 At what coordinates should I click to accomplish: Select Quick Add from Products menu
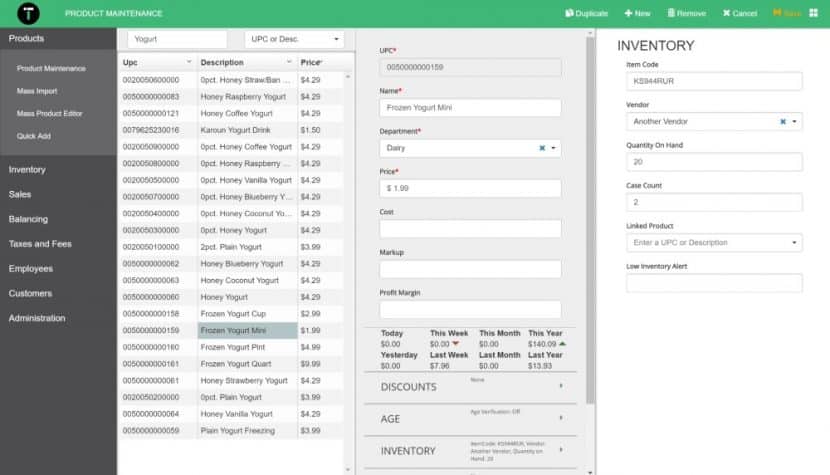(34, 135)
